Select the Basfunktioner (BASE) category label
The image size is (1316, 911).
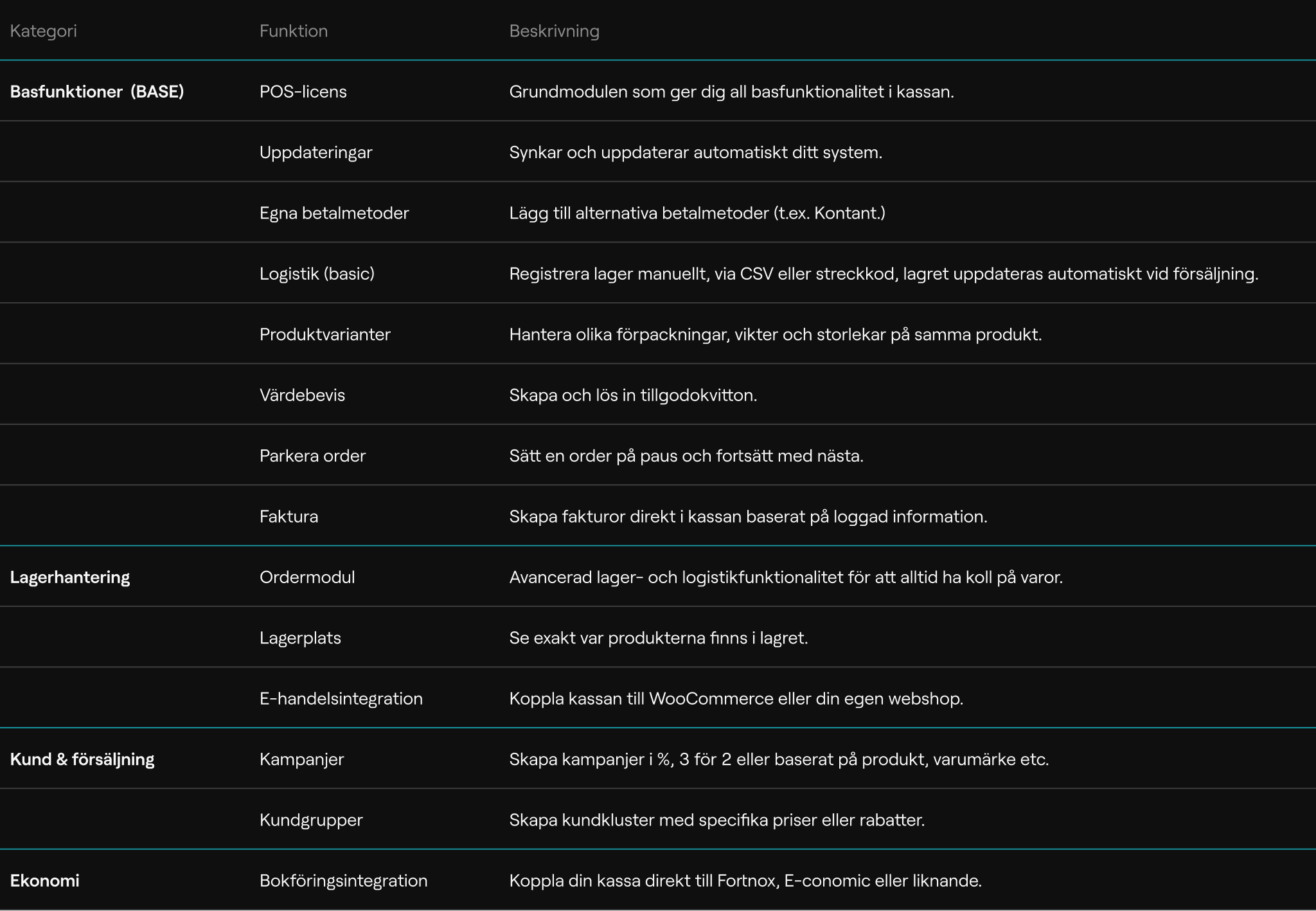point(97,91)
